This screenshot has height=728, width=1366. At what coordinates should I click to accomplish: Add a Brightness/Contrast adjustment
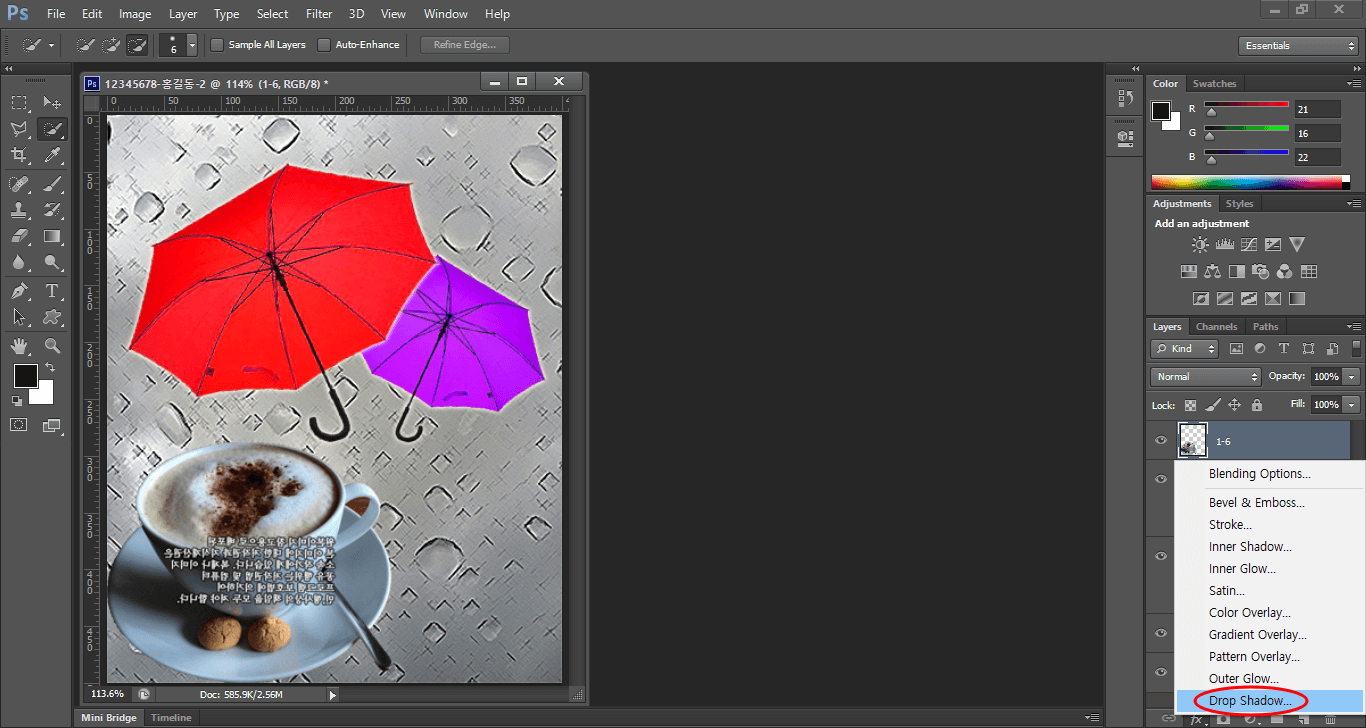[1200, 244]
